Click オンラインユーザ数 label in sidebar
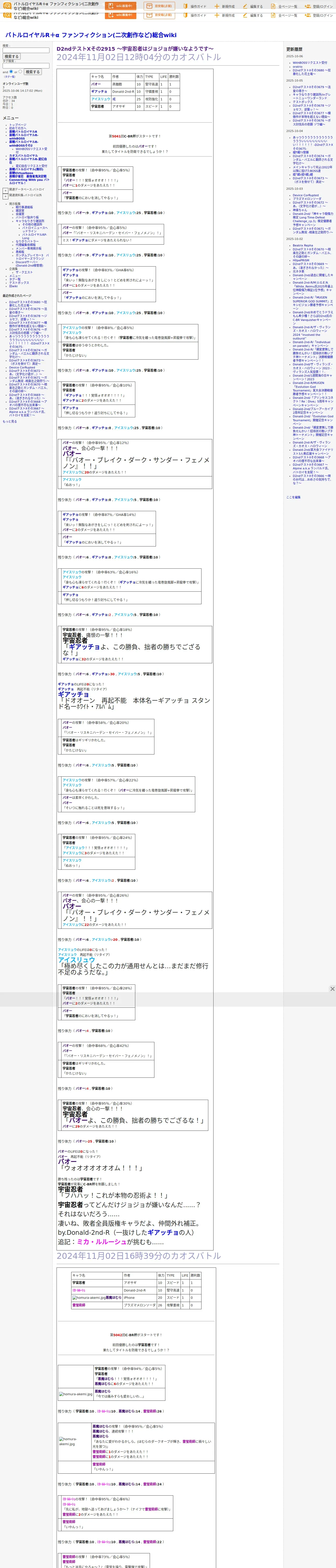336x1568 pixels. (x=15, y=84)
